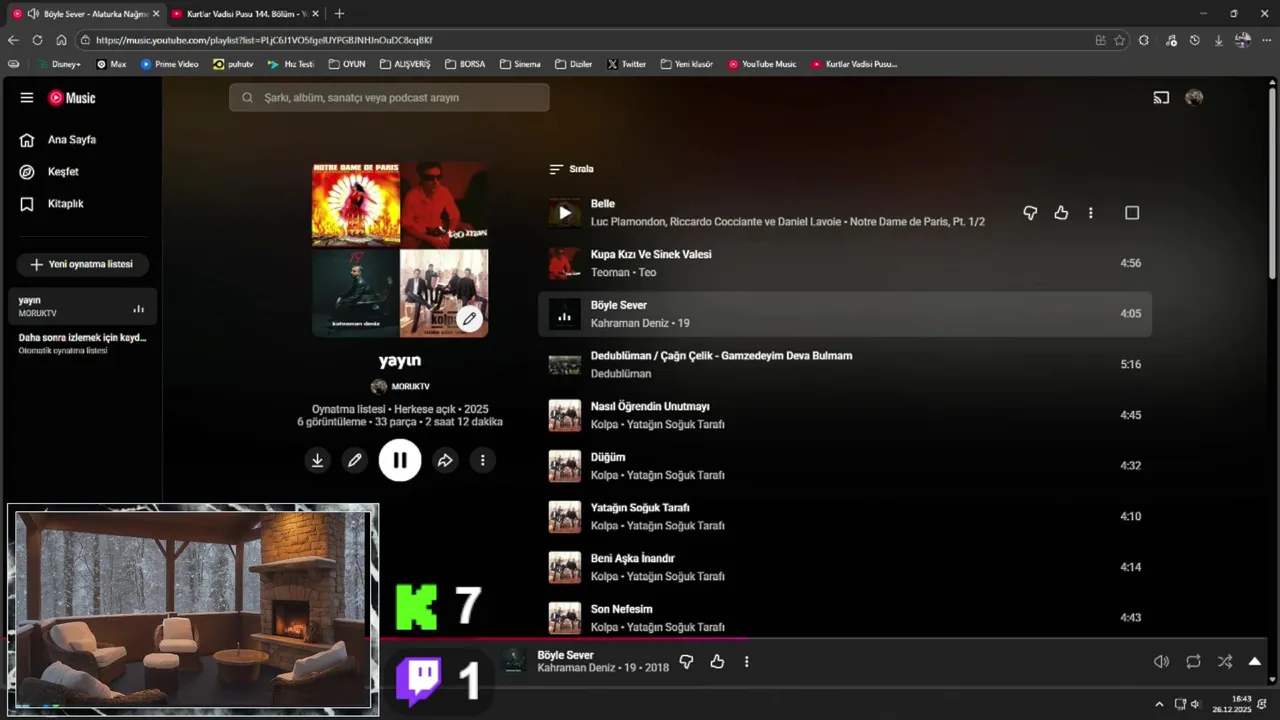Image resolution: width=1280 pixels, height=720 pixels.
Task: Open Daha sonra izlemek için kaydedilenler playlist
Action: [x=82, y=344]
